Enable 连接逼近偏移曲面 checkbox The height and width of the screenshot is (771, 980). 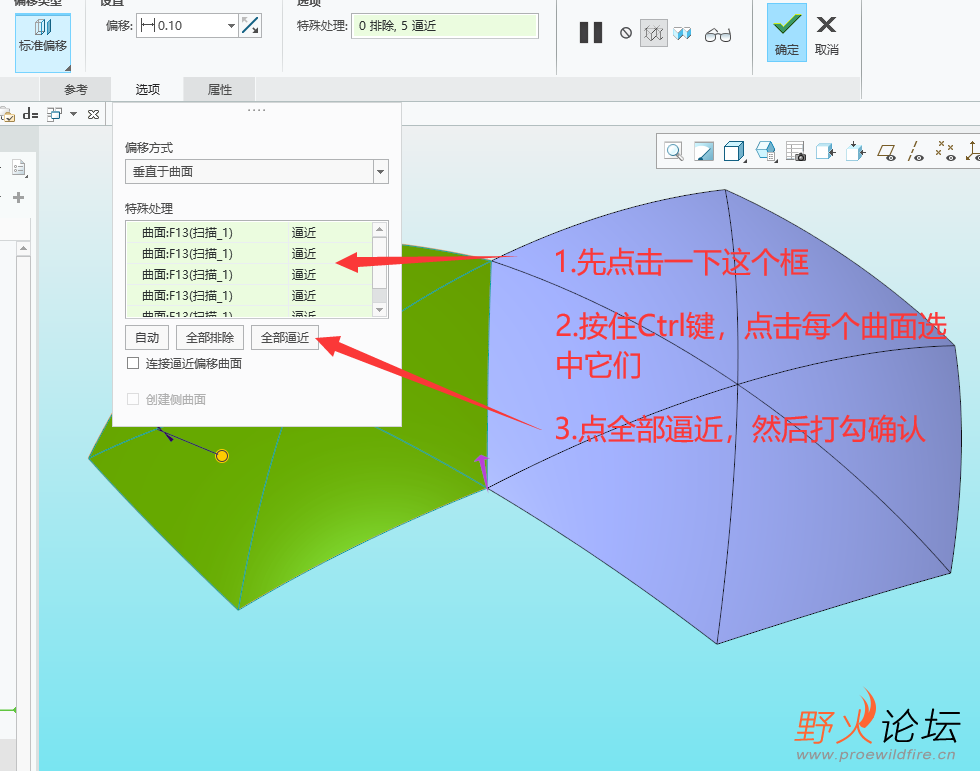point(132,363)
